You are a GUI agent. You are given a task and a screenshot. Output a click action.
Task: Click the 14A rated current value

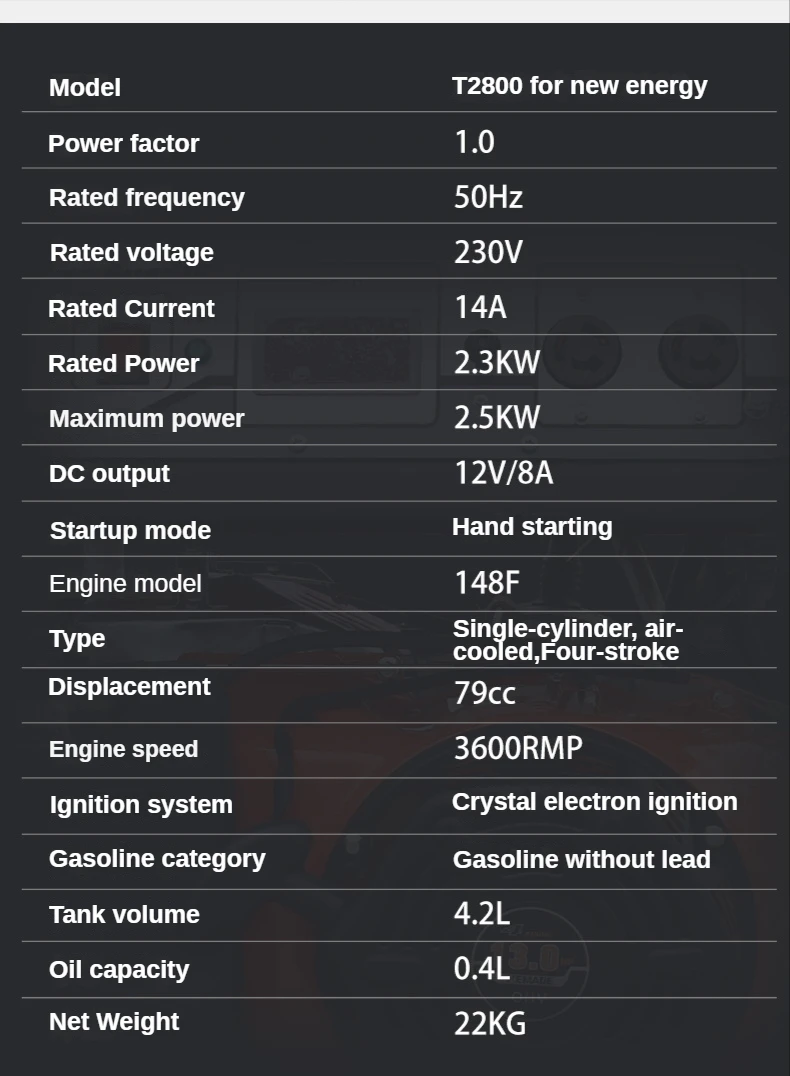[x=480, y=307]
